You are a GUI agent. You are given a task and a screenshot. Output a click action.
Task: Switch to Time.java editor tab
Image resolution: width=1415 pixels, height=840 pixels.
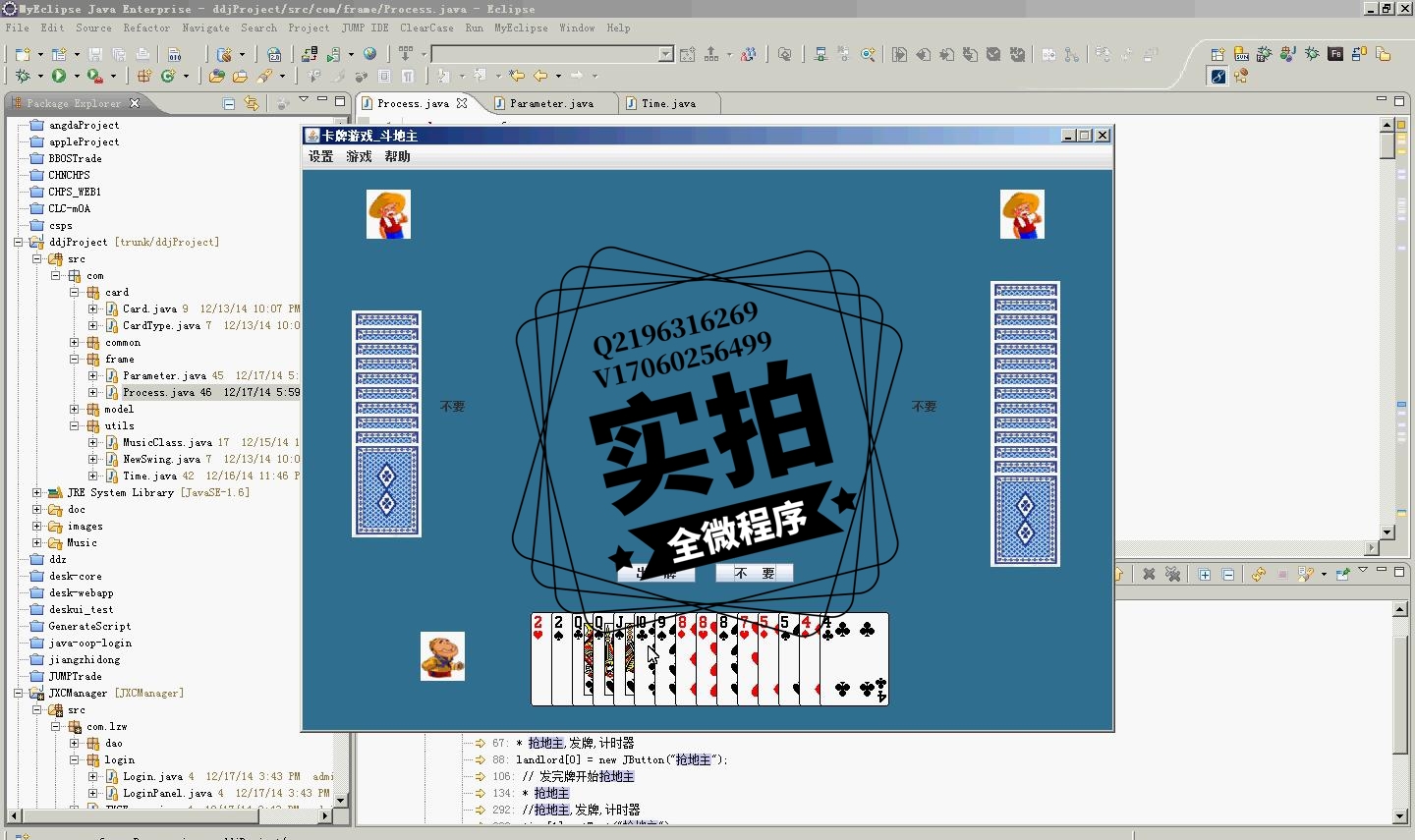coord(668,103)
